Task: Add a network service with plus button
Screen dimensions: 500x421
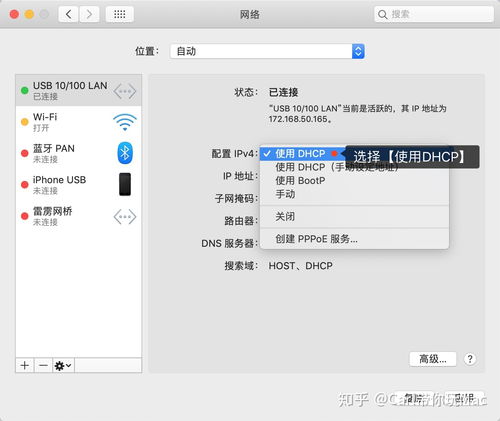Action: tap(24, 366)
